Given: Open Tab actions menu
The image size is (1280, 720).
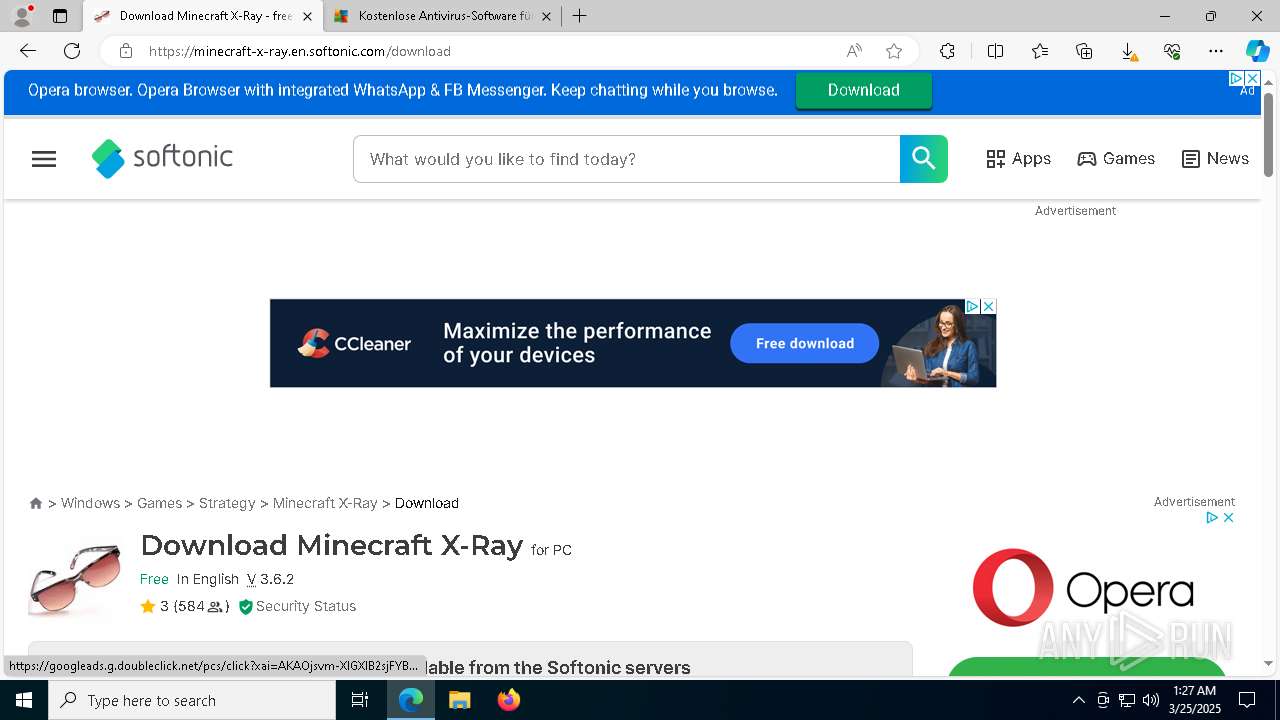Looking at the screenshot, I should pos(60,16).
